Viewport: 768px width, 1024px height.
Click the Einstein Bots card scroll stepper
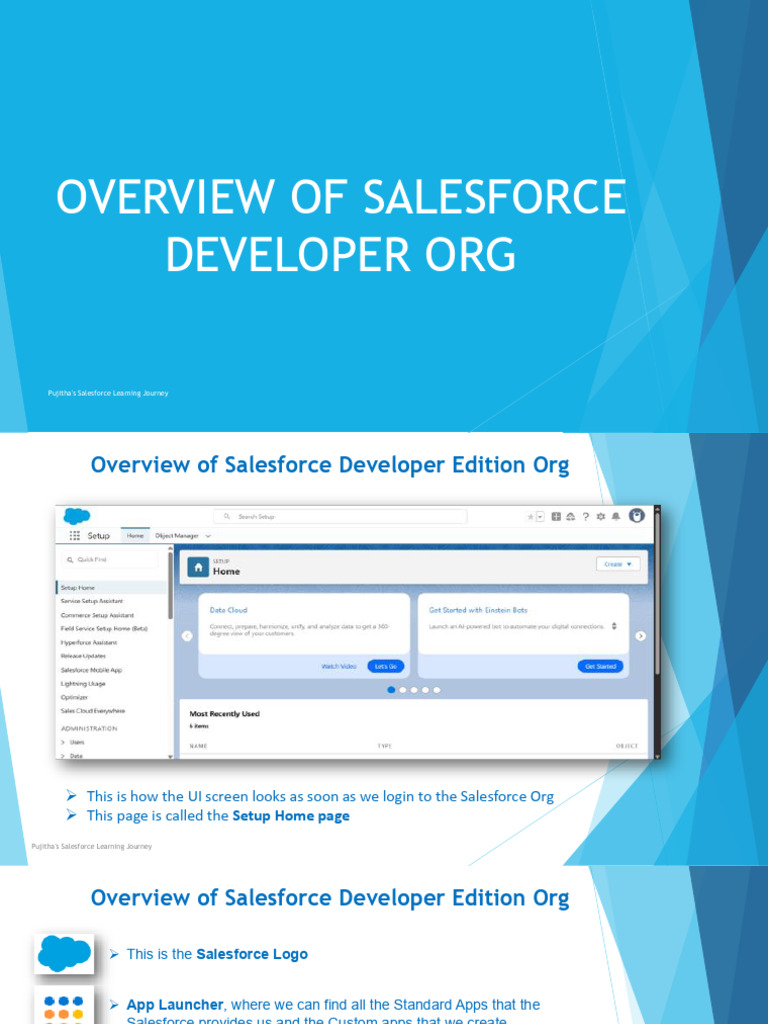(614, 626)
